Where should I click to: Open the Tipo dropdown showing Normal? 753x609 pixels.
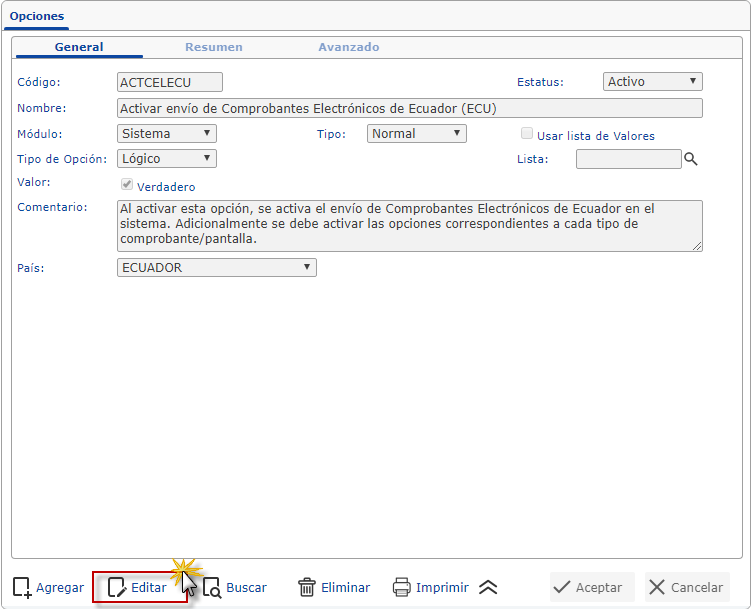pyautogui.click(x=417, y=134)
